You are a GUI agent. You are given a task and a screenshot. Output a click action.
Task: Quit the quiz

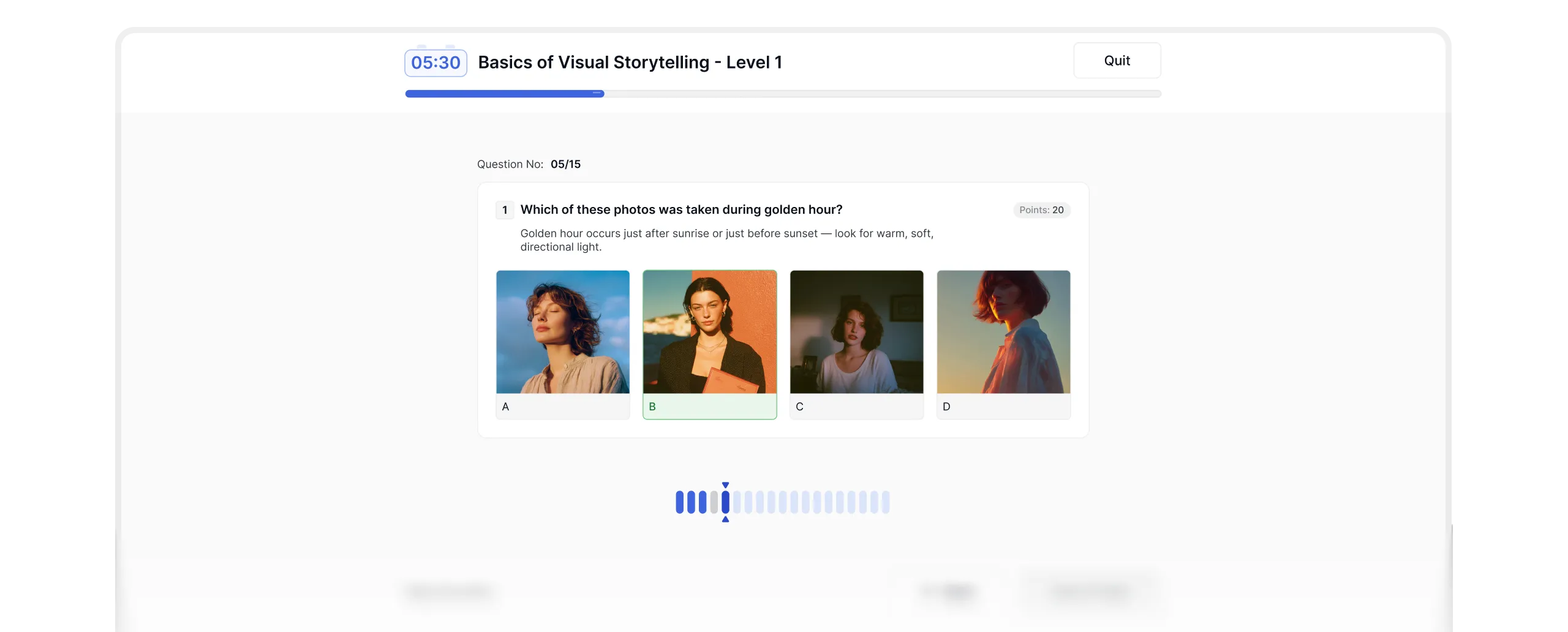click(x=1117, y=61)
